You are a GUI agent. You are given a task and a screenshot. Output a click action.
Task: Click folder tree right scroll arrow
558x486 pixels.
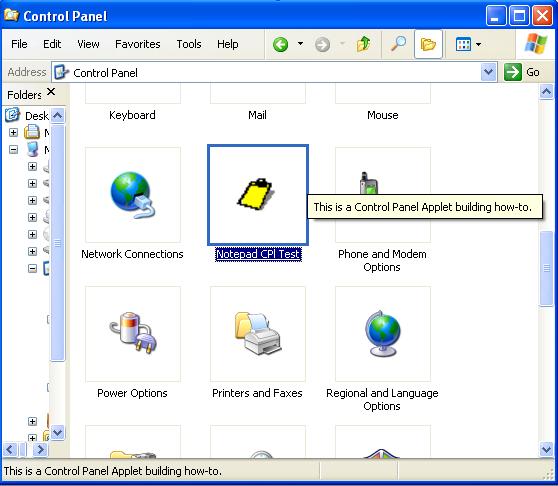pyautogui.click(x=40, y=449)
